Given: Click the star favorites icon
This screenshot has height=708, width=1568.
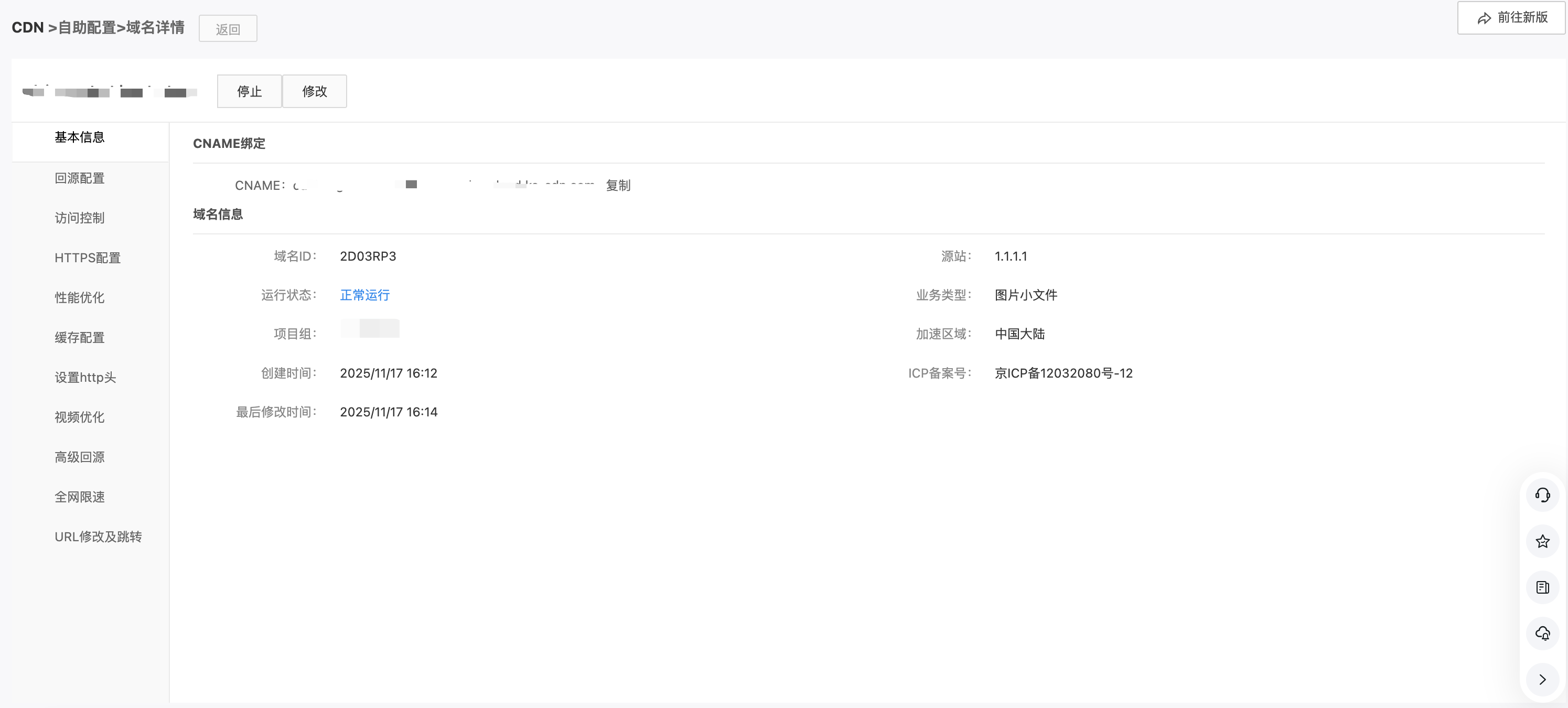Looking at the screenshot, I should [x=1542, y=541].
